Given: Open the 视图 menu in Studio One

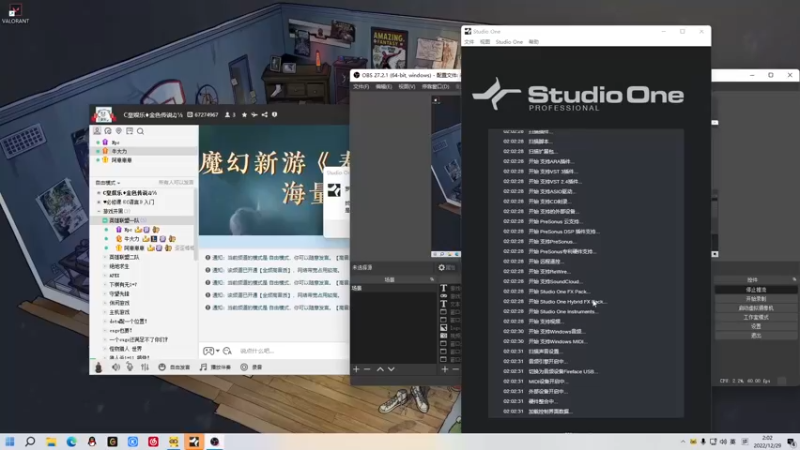Looking at the screenshot, I should pyautogui.click(x=485, y=42).
